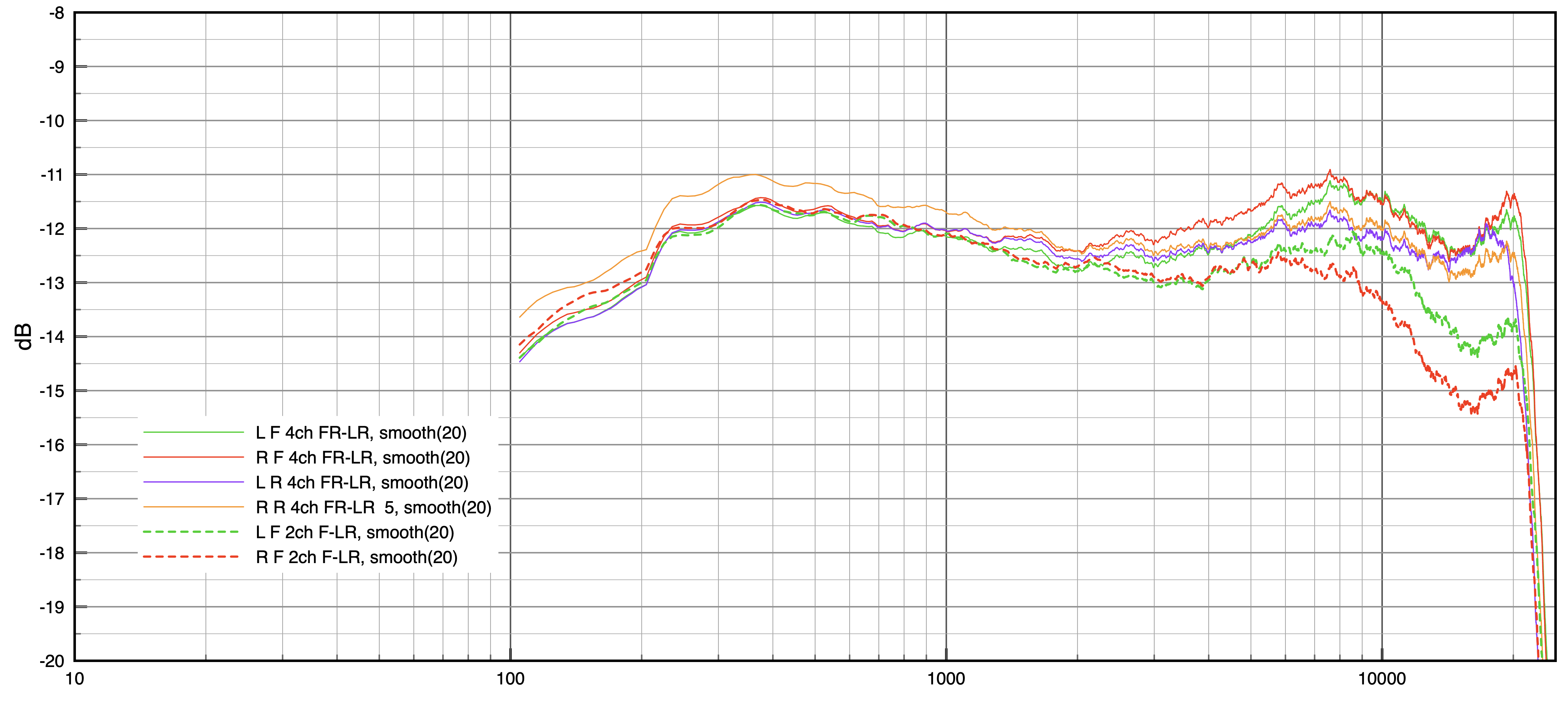
Task: Select legend entry 'R R 4ch FR-LR 5, smooth(20)'
Action: (x=373, y=507)
